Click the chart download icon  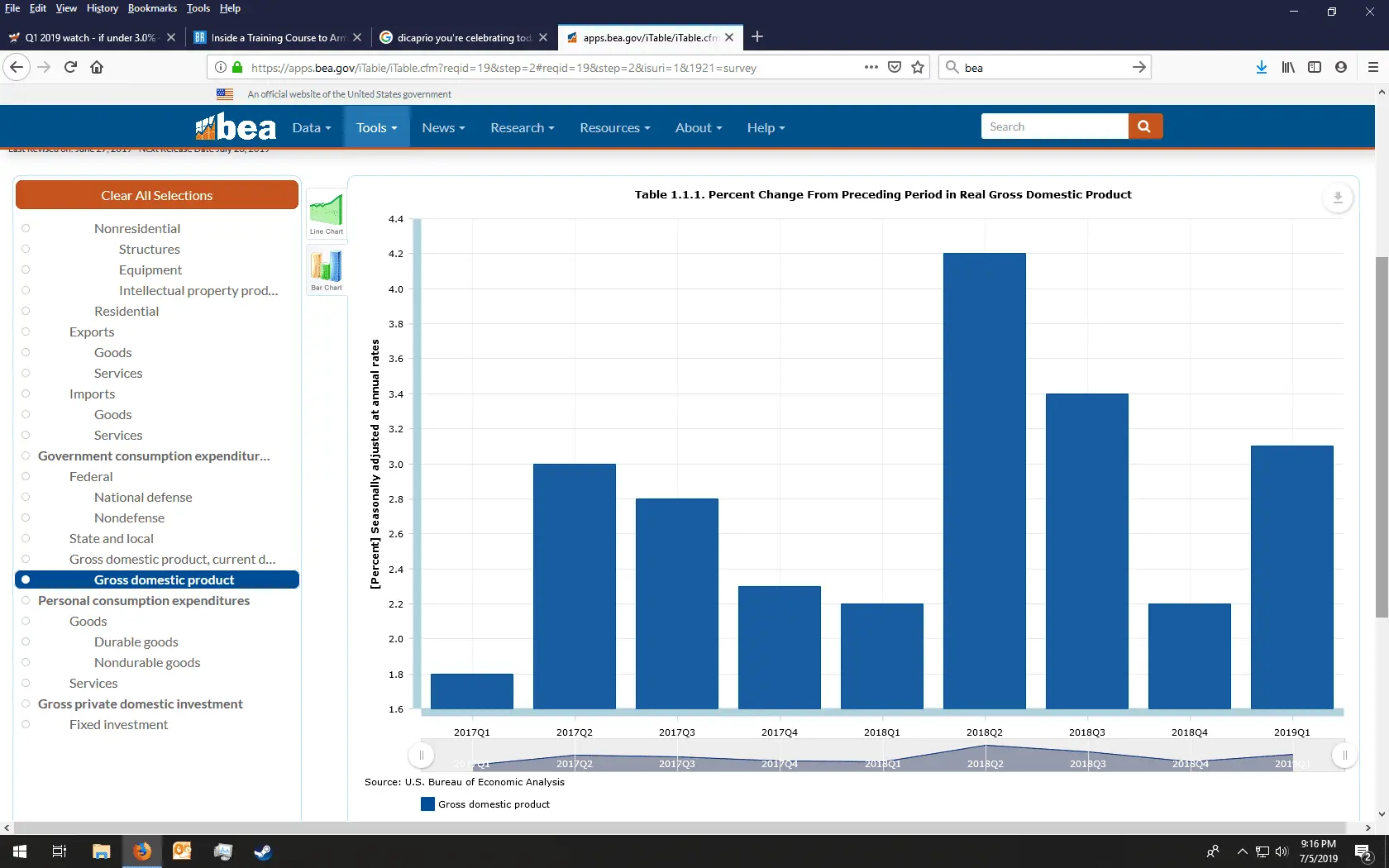point(1337,198)
